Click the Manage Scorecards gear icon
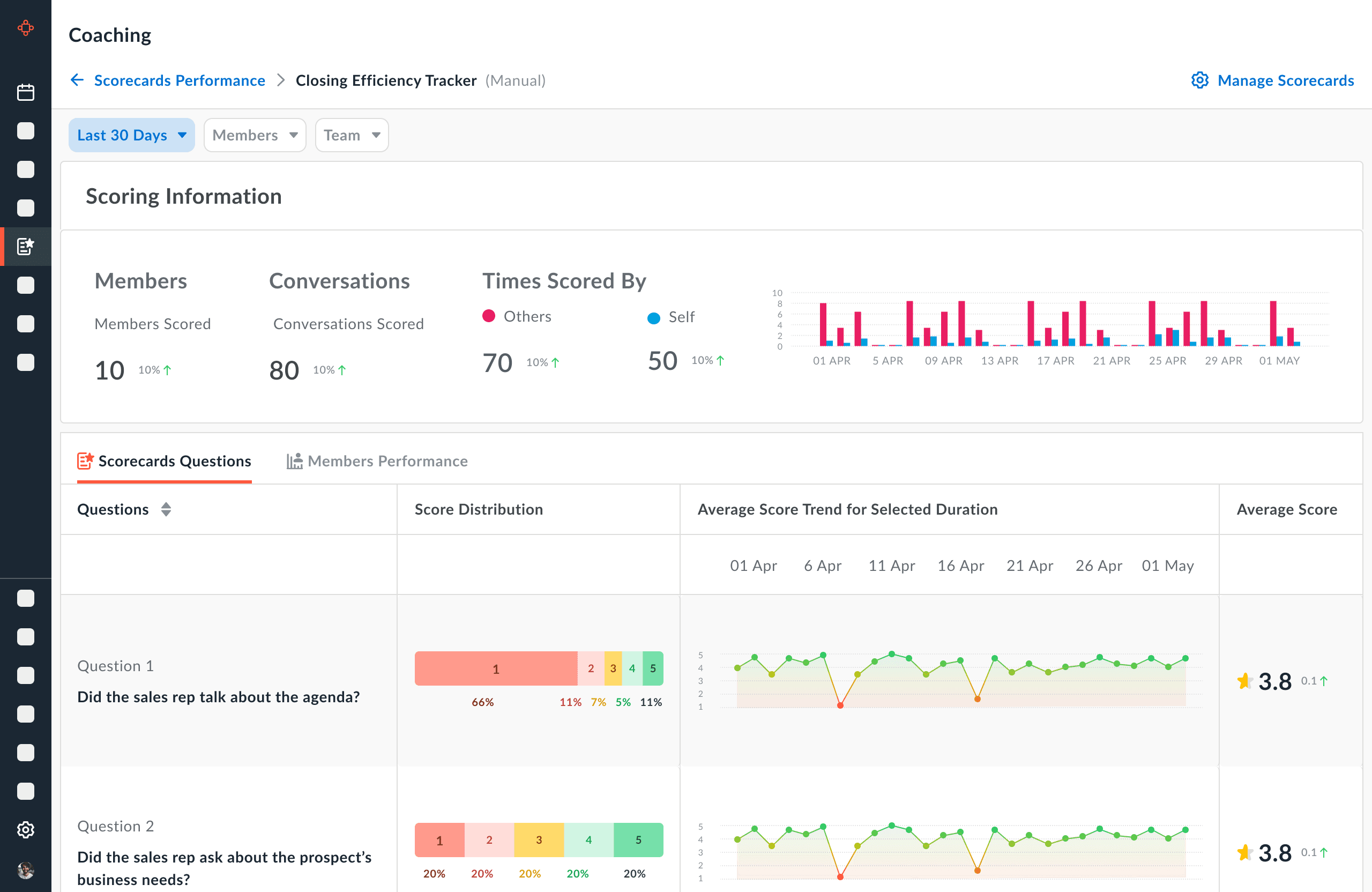Image resolution: width=1372 pixels, height=892 pixels. point(1199,80)
